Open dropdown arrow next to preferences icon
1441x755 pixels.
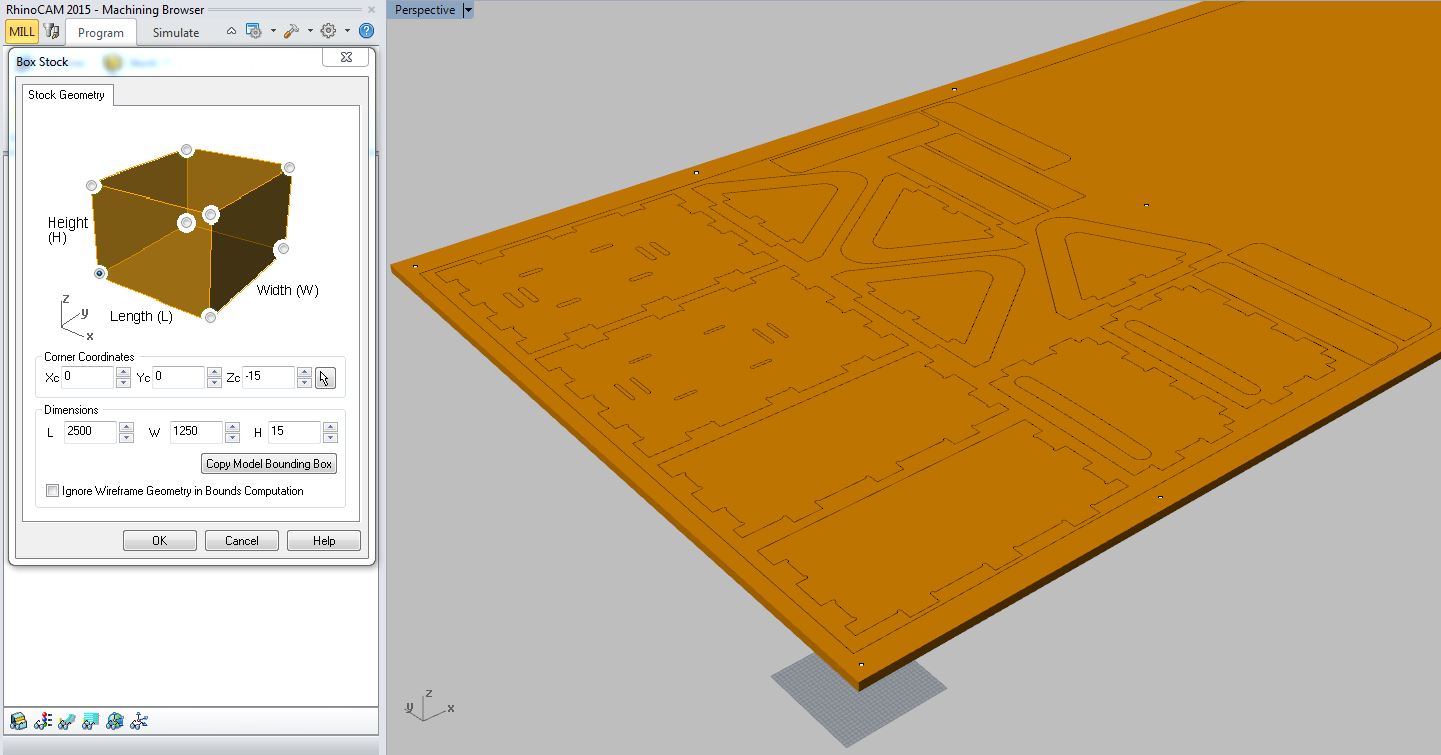point(273,31)
